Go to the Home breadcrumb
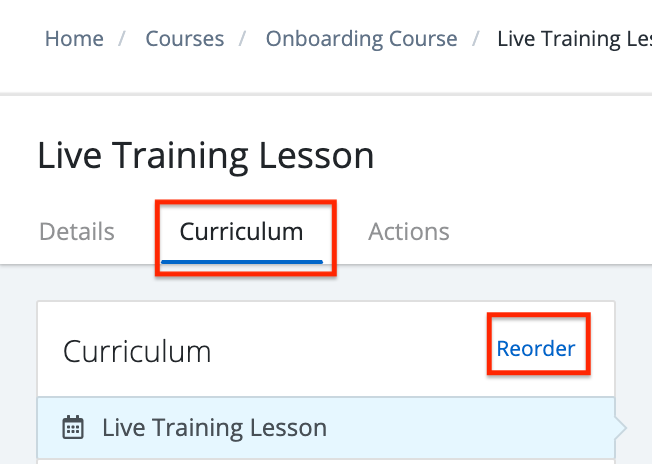The width and height of the screenshot is (652, 464). (x=74, y=39)
